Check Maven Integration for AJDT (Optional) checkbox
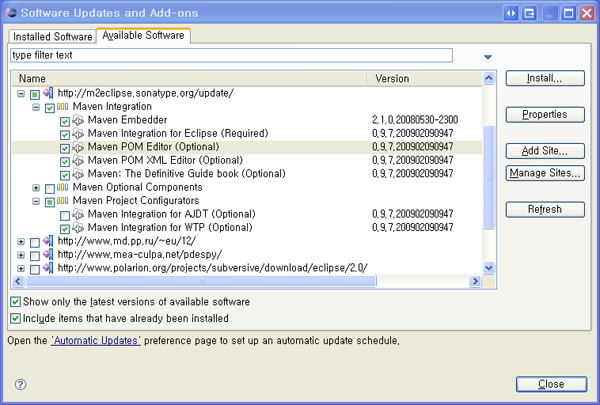The image size is (600, 405). tap(65, 216)
